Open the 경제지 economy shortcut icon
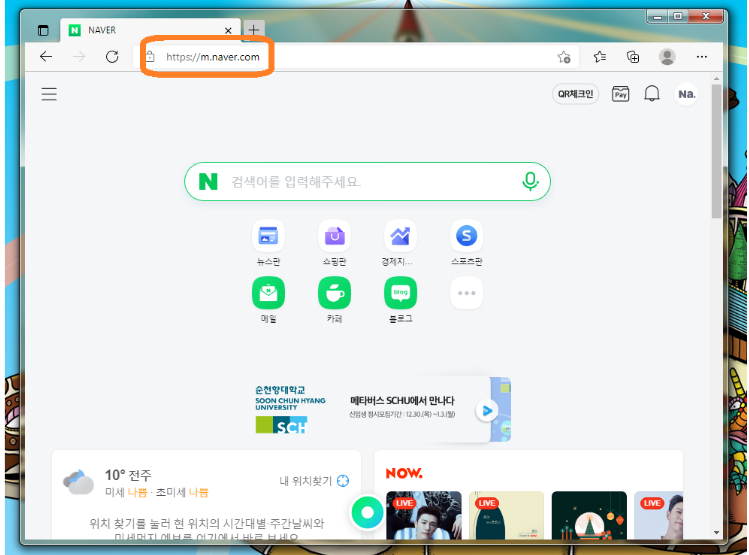 (400, 236)
